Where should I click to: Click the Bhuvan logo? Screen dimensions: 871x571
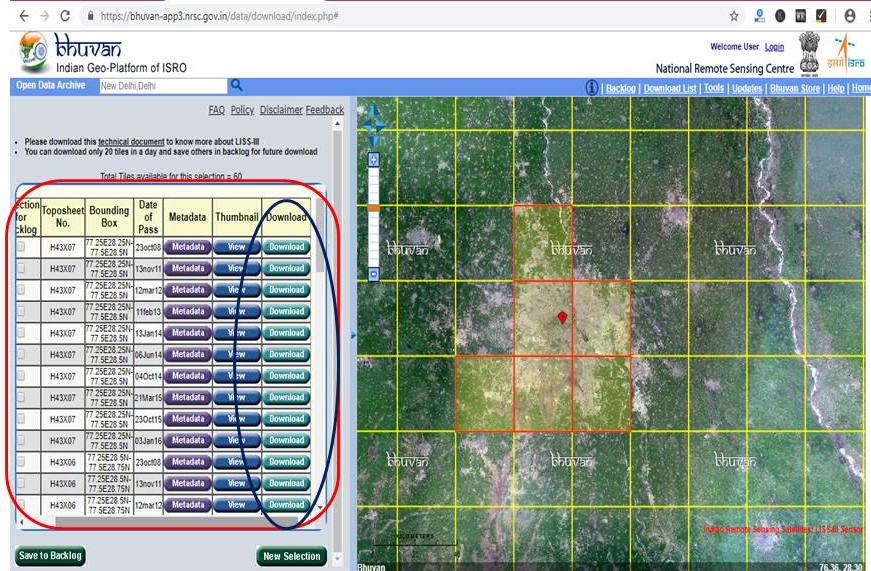pos(71,53)
